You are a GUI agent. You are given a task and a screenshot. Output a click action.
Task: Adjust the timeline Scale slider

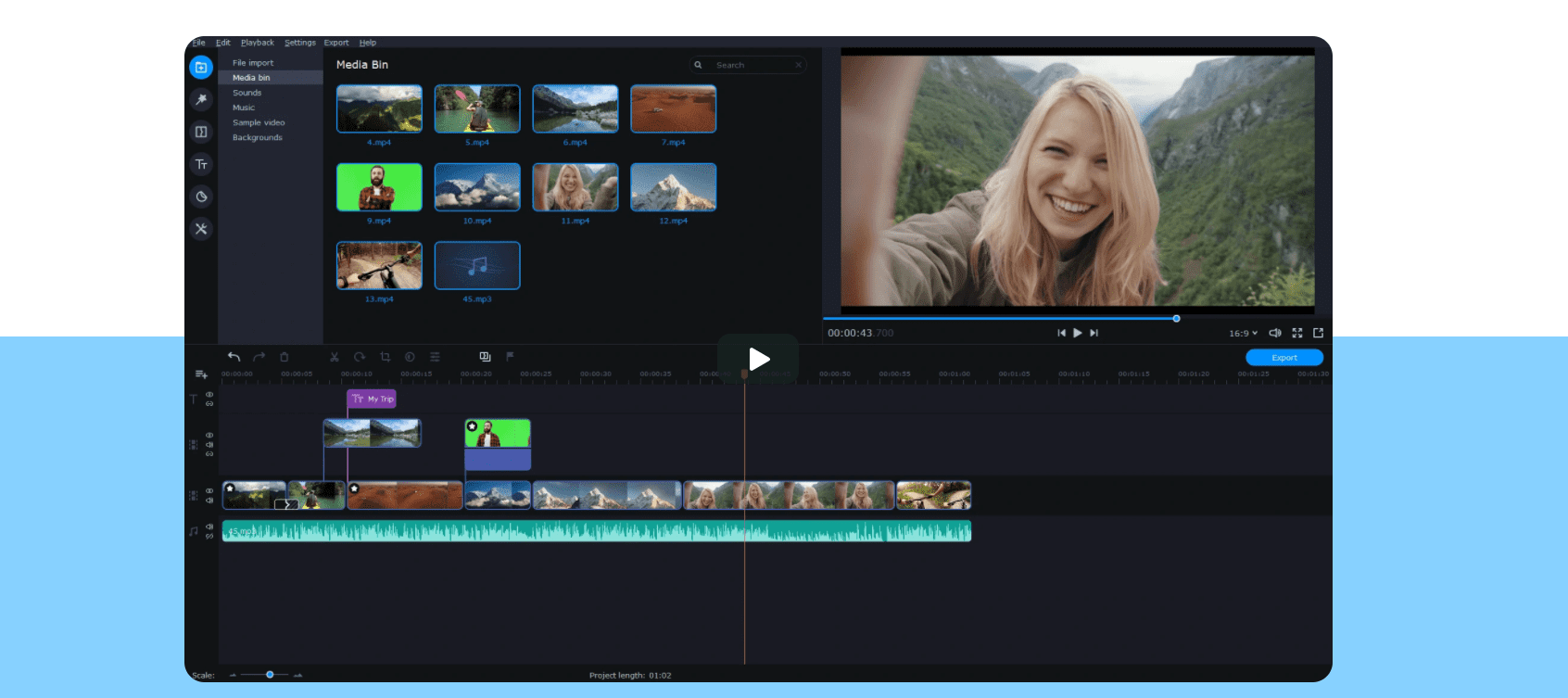coord(270,675)
